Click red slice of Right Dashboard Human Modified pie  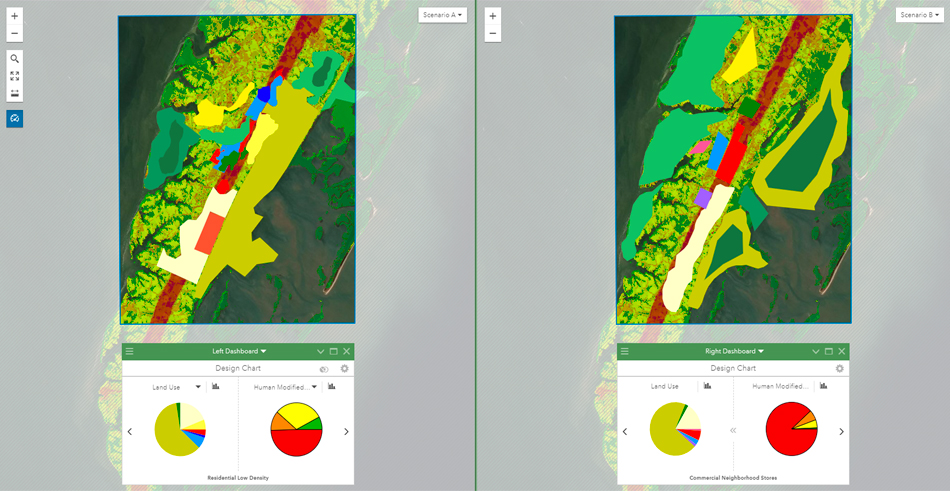click(785, 433)
